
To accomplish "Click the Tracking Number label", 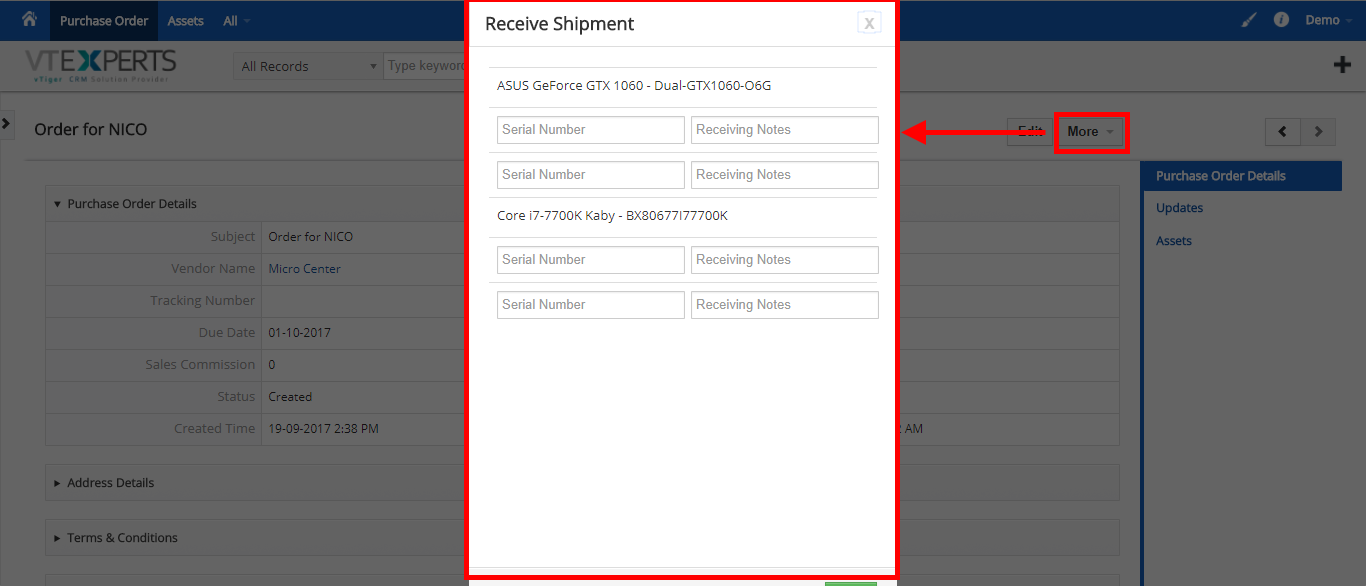I will pos(203,301).
